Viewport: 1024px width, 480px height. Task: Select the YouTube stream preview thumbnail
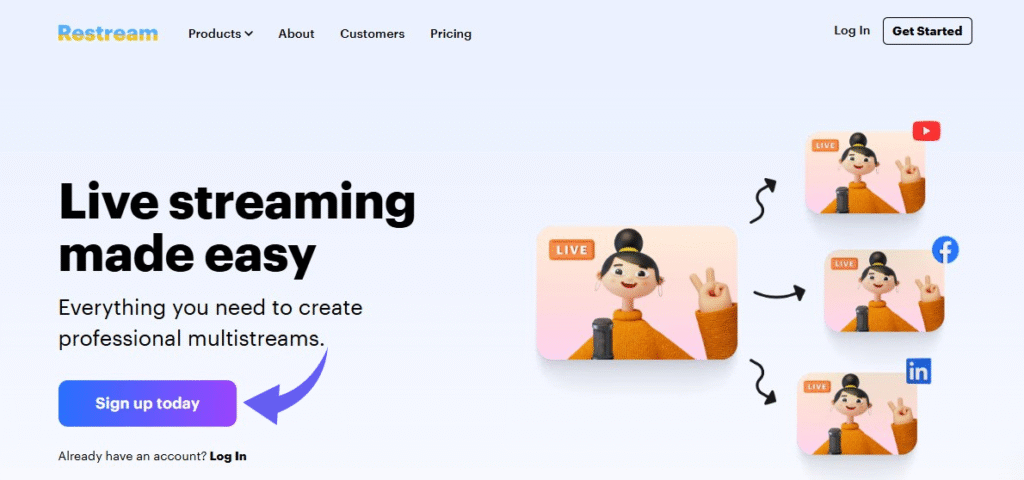coord(865,172)
